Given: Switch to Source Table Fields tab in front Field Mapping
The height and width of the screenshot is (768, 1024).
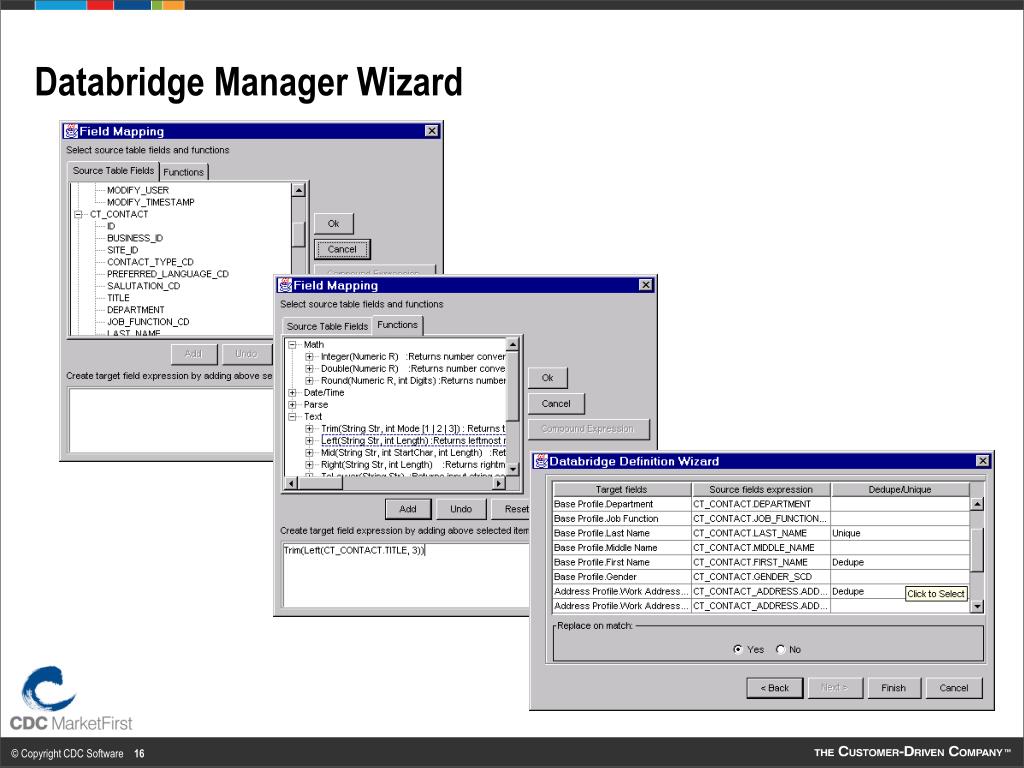Looking at the screenshot, I should pyautogui.click(x=327, y=326).
